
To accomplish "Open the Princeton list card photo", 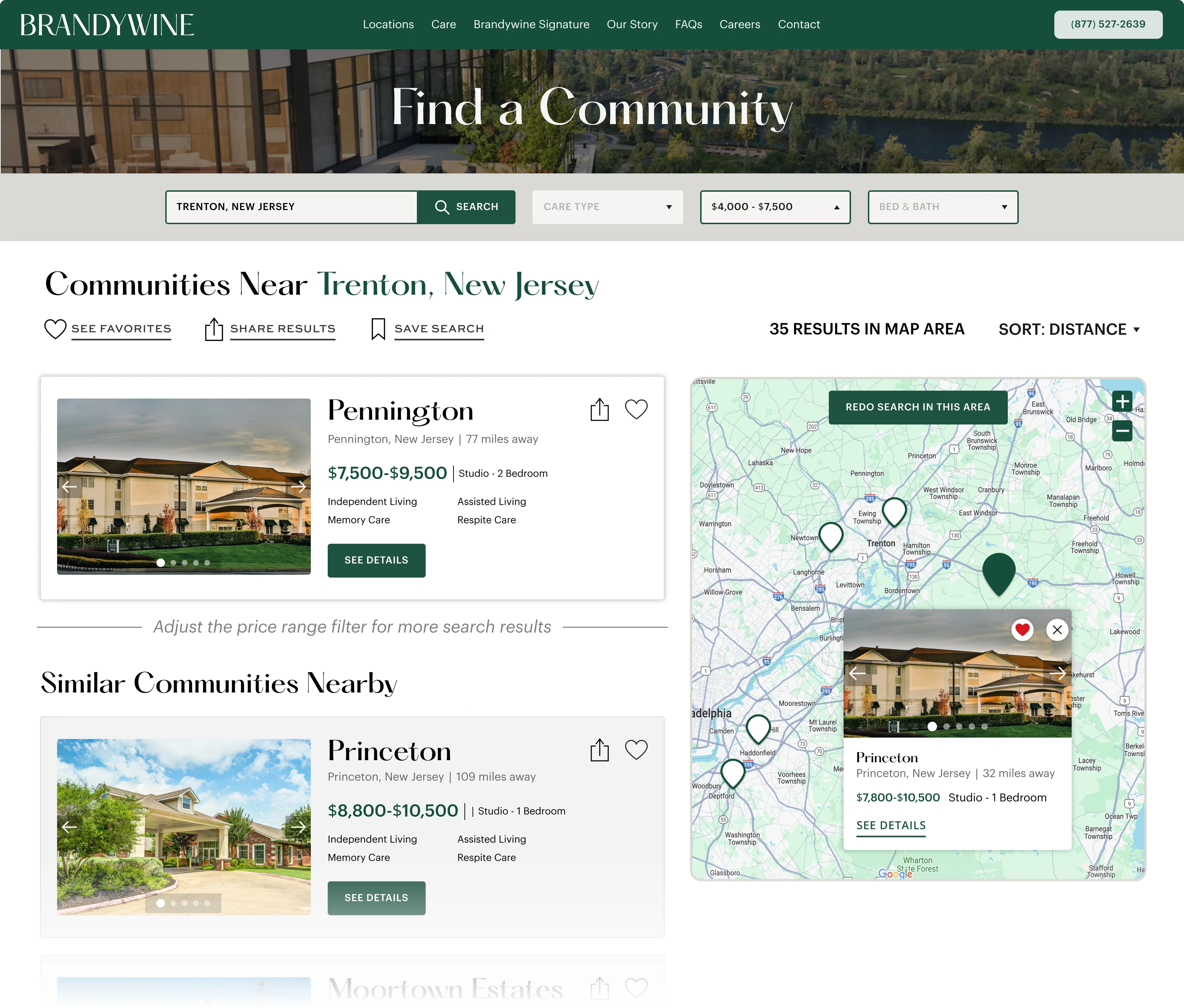I will click(184, 827).
